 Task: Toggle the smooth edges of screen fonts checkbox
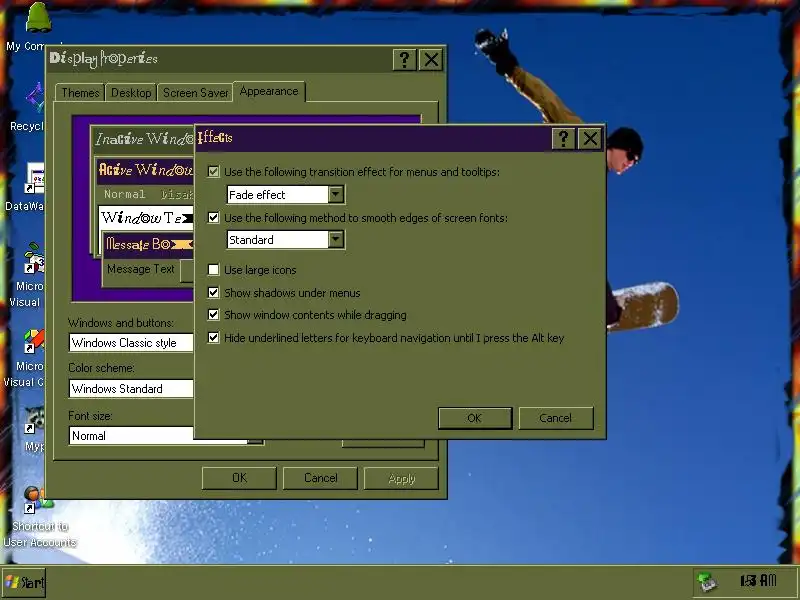pos(213,218)
